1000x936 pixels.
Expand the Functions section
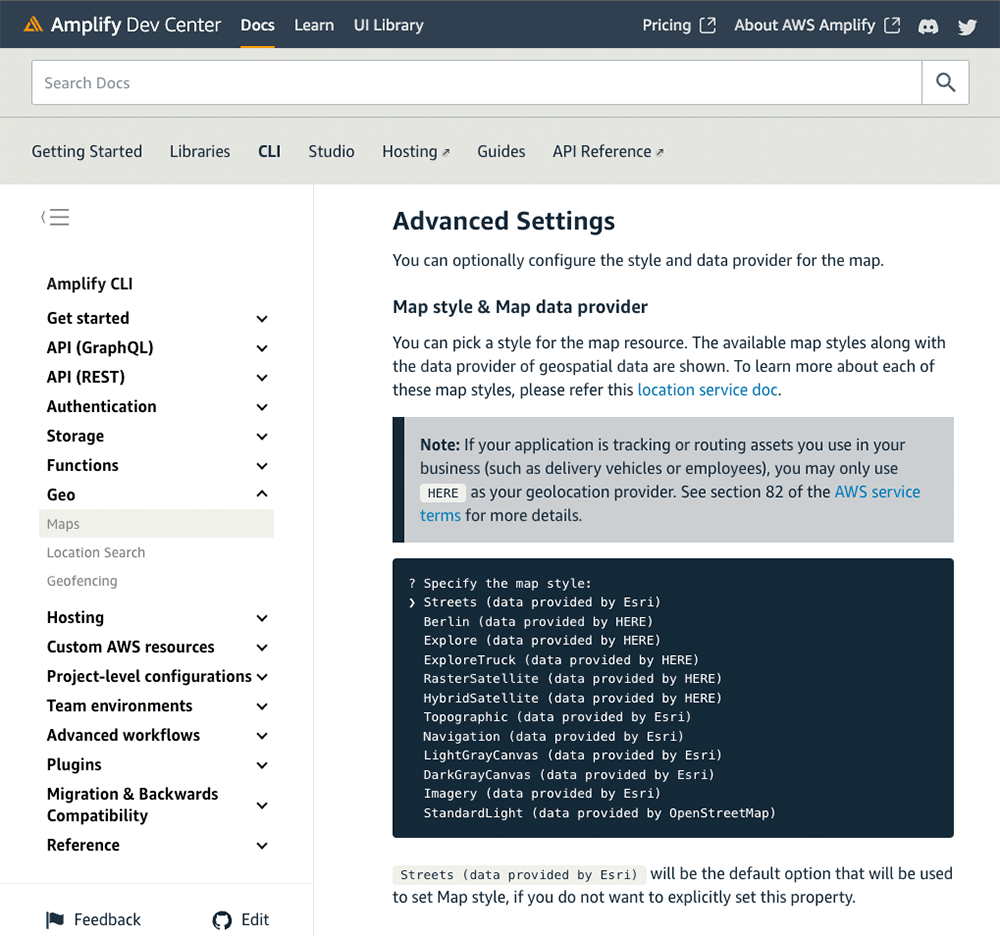tap(261, 465)
